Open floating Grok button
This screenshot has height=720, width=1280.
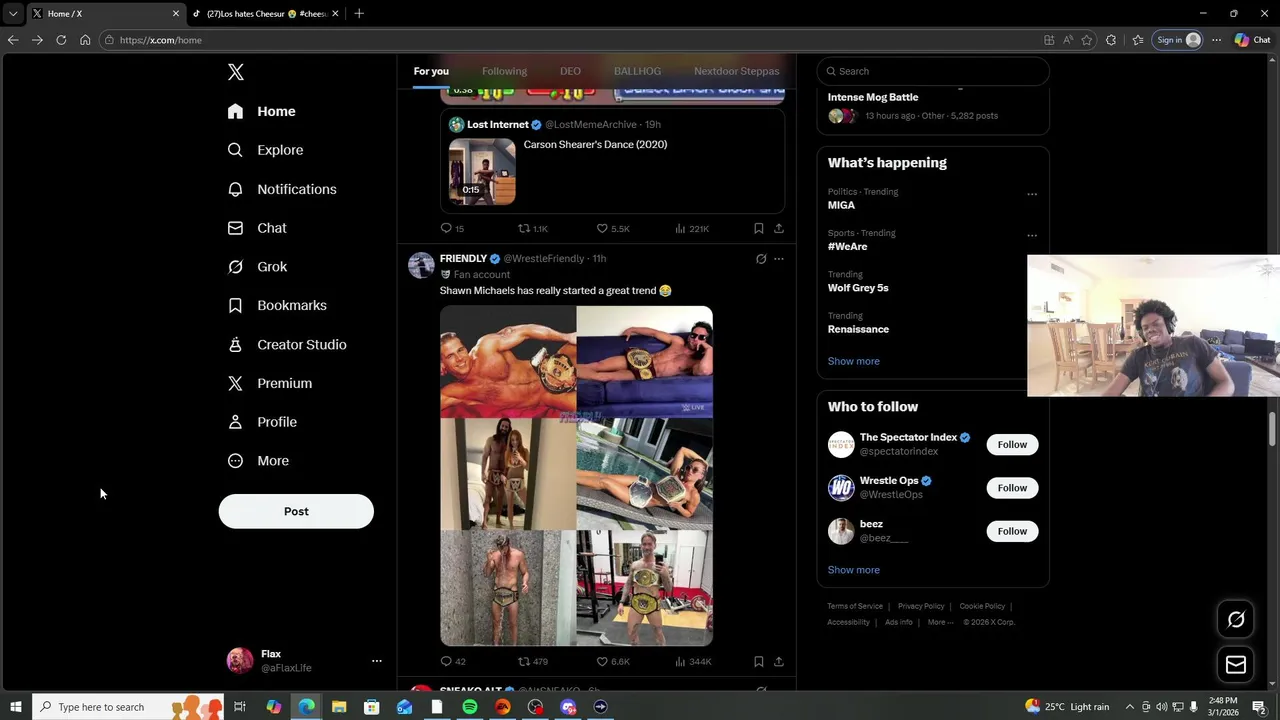[x=1236, y=619]
